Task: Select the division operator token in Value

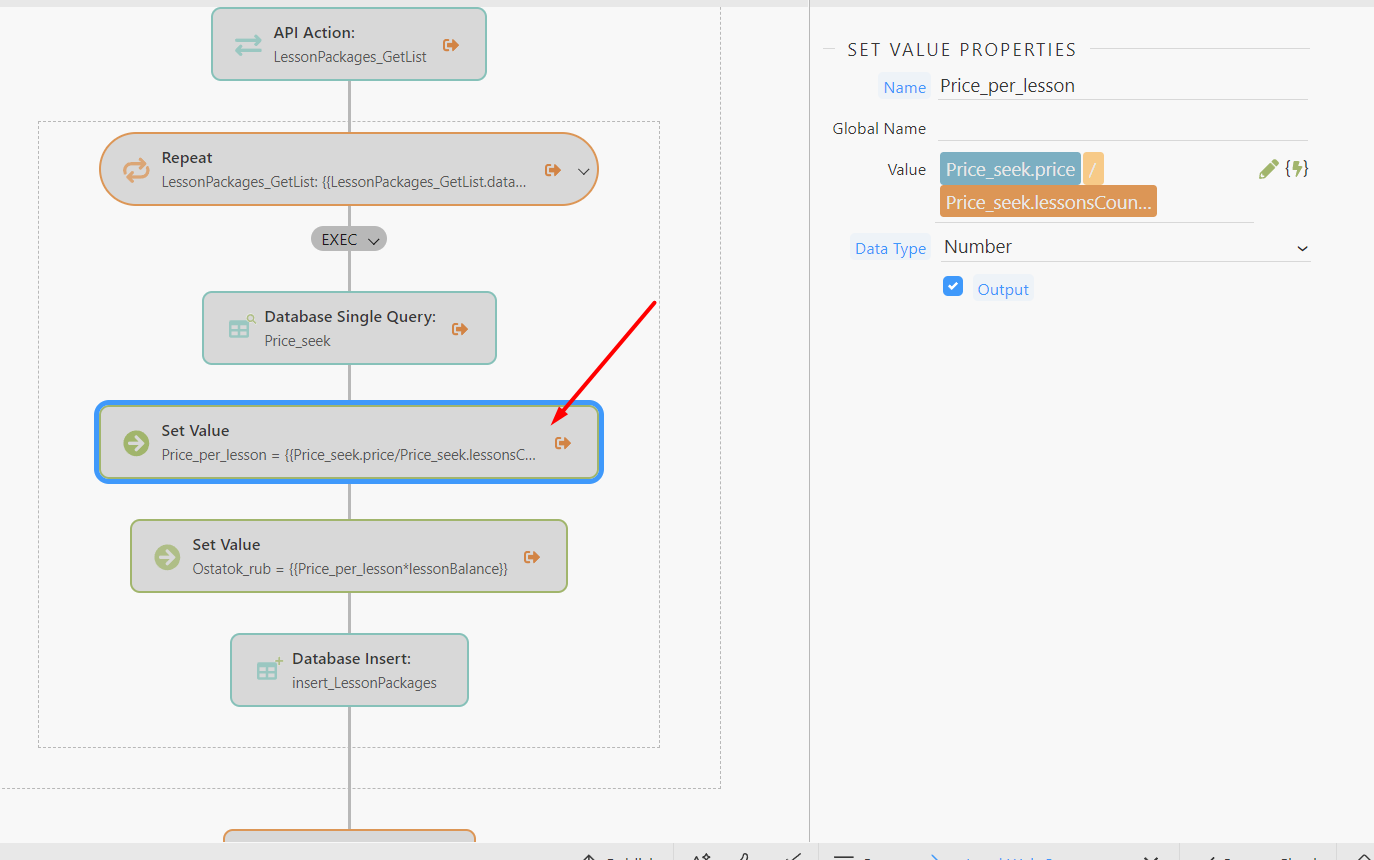Action: click(x=1093, y=169)
